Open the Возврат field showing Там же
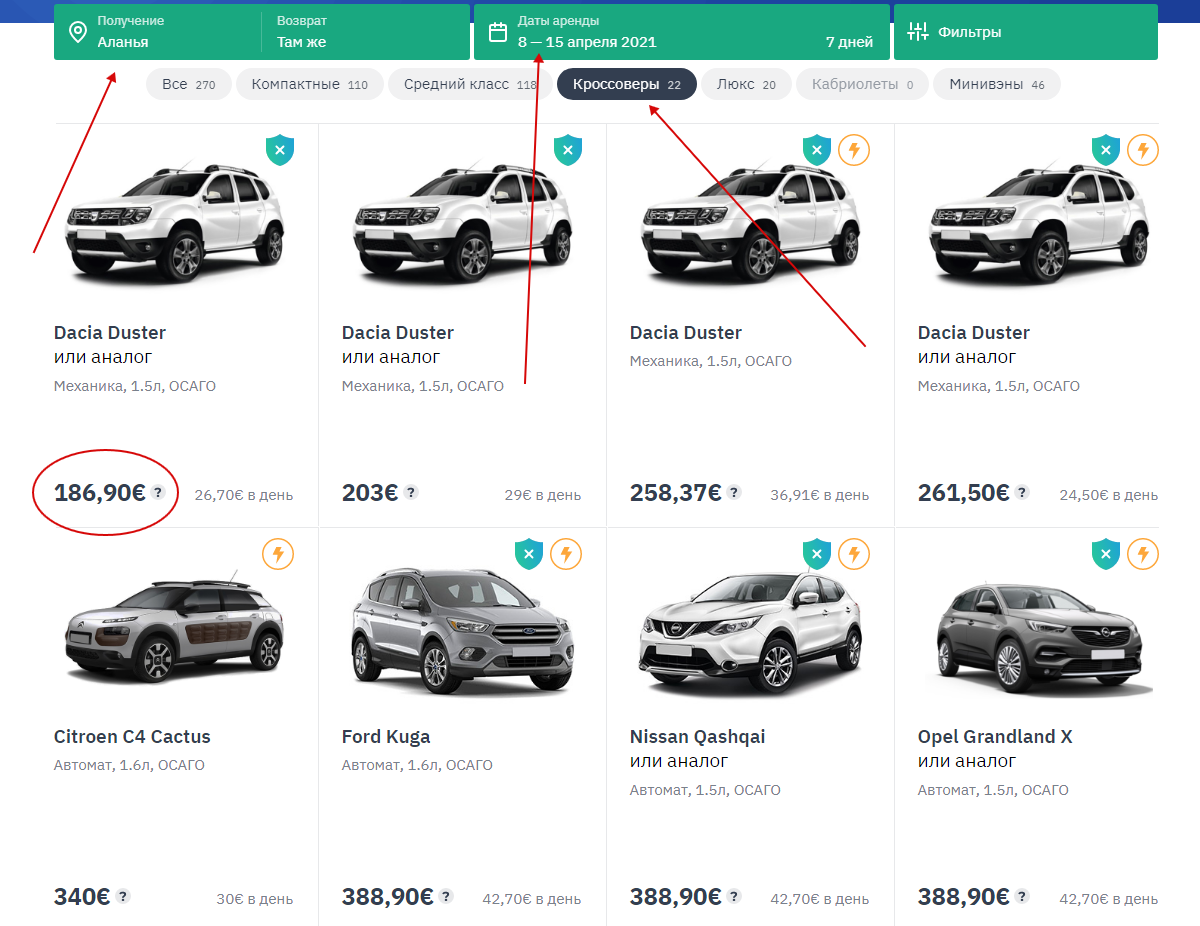This screenshot has width=1200, height=926. [x=365, y=32]
